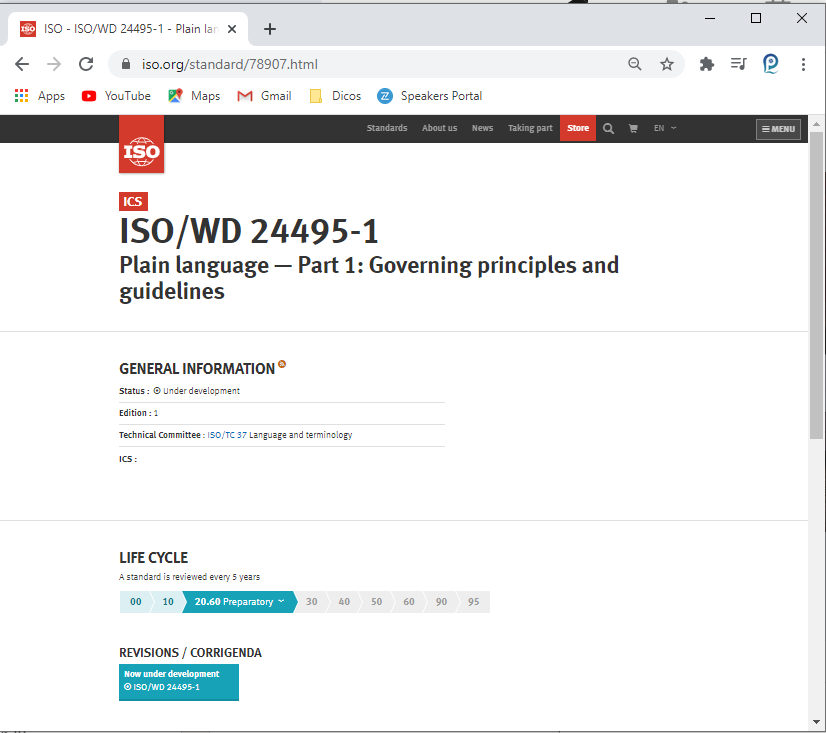This screenshot has height=733, width=826.
Task: Click the browser Back arrow
Action: coord(22,64)
